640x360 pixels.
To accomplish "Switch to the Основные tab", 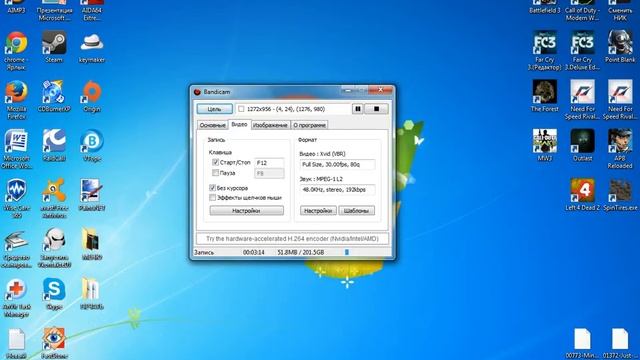I will pyautogui.click(x=212, y=125).
